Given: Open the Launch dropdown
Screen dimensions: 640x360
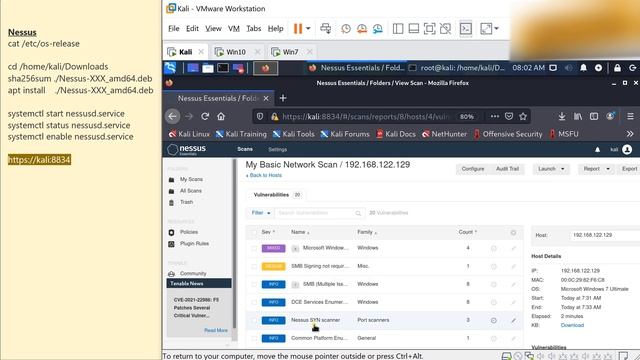Looking at the screenshot, I should 551,169.
